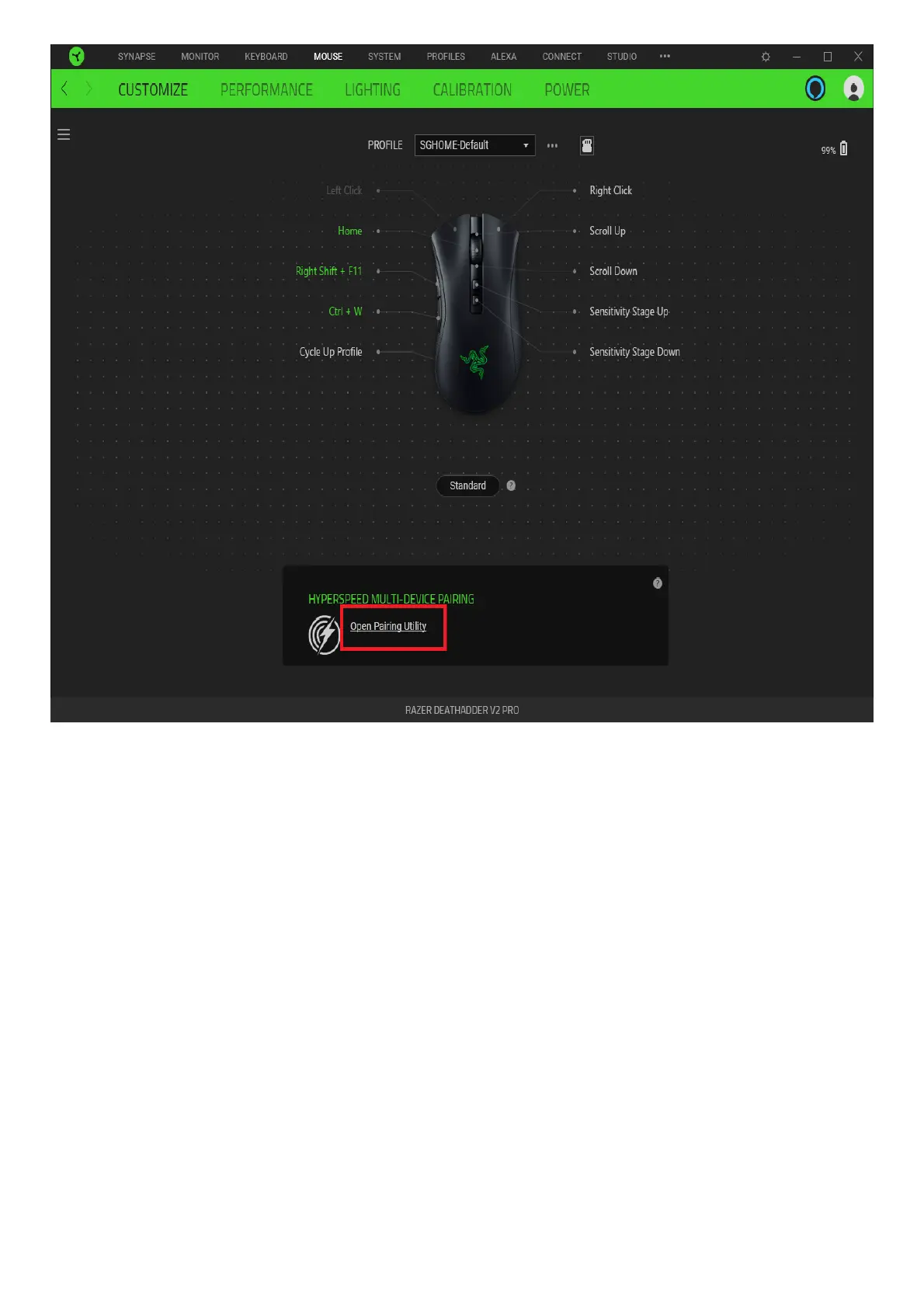Select the Sensitivity Stage Up assignment
The image size is (924, 1308).
(x=629, y=311)
